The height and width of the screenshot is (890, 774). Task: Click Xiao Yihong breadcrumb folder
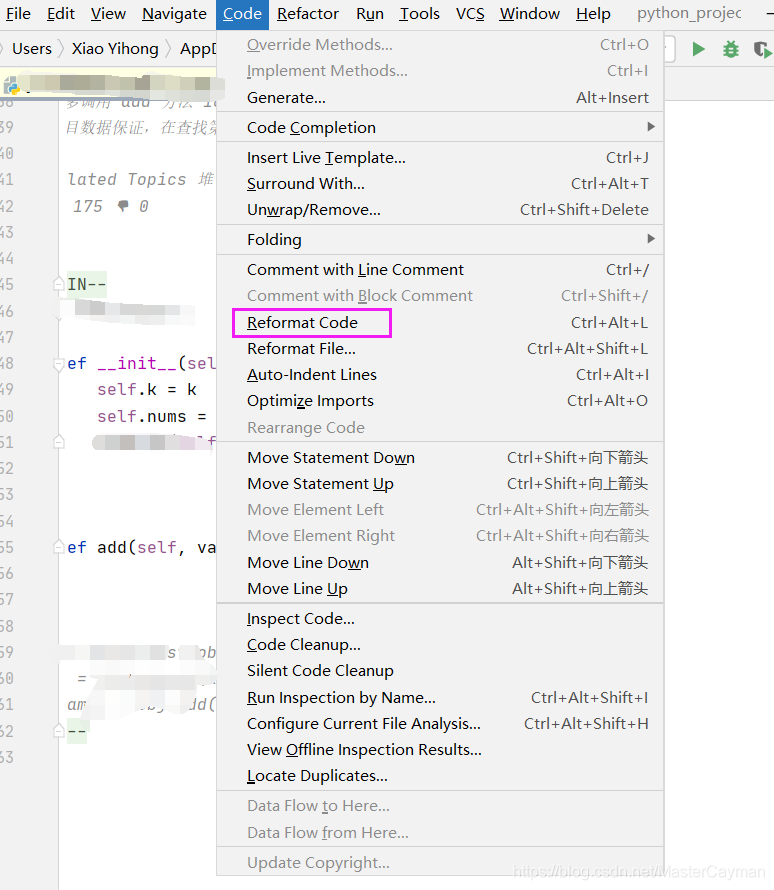pos(115,49)
